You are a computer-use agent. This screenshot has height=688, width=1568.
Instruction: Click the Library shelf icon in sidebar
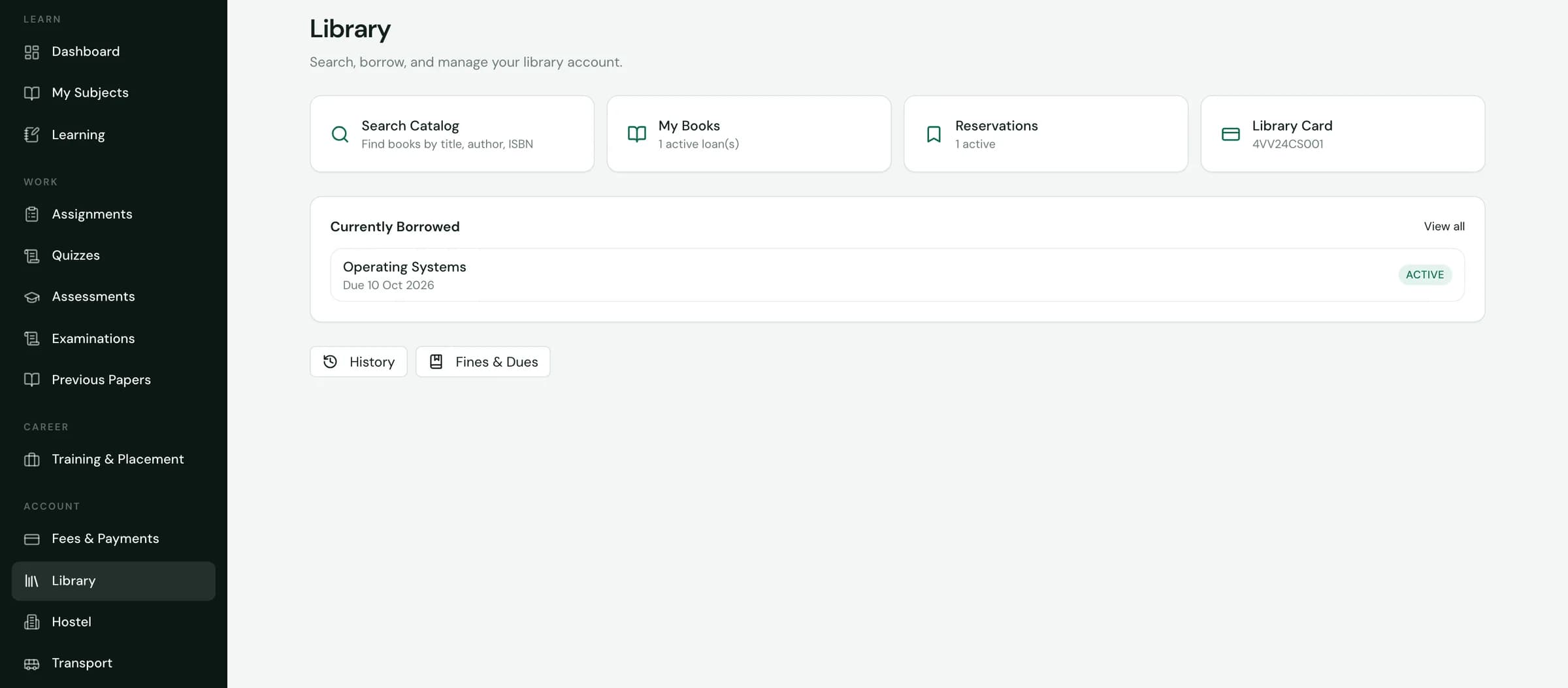point(31,581)
